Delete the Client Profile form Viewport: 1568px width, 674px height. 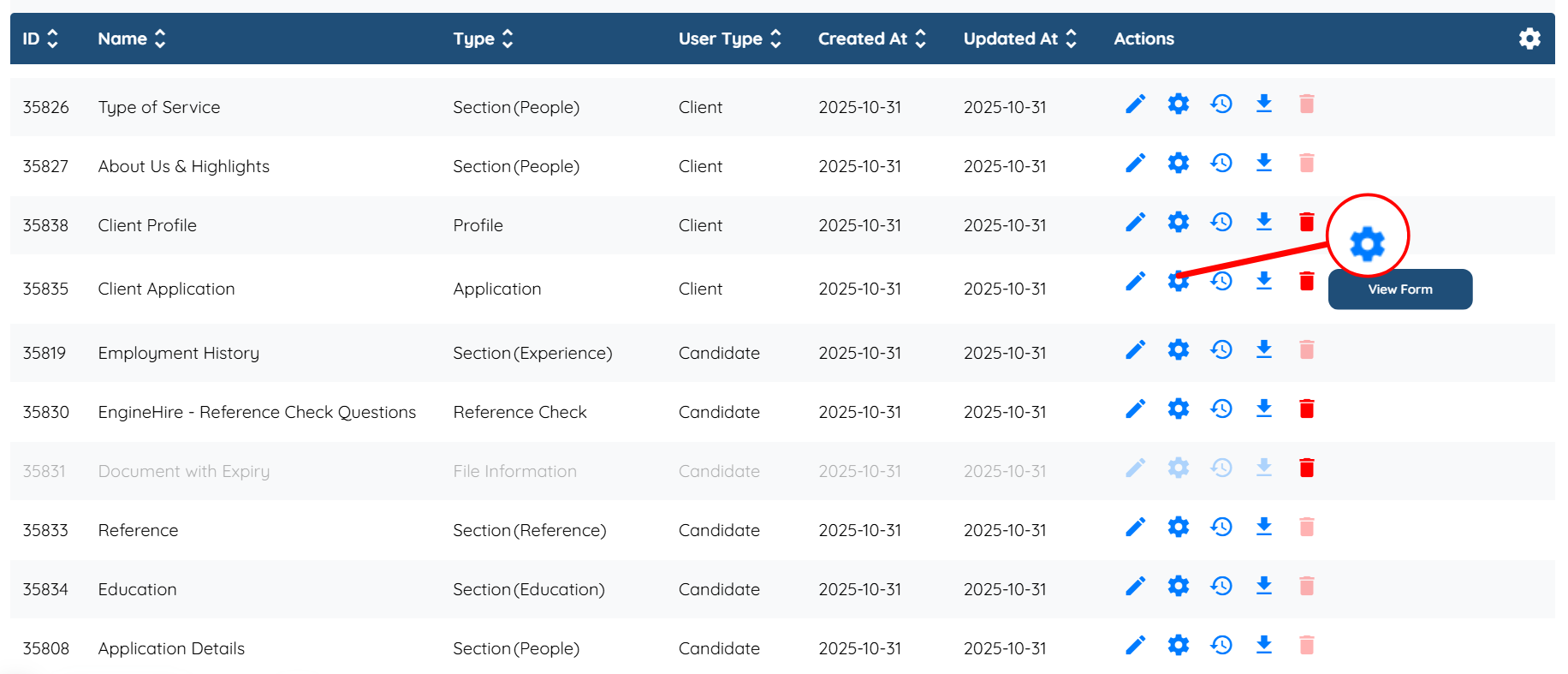click(x=1307, y=222)
